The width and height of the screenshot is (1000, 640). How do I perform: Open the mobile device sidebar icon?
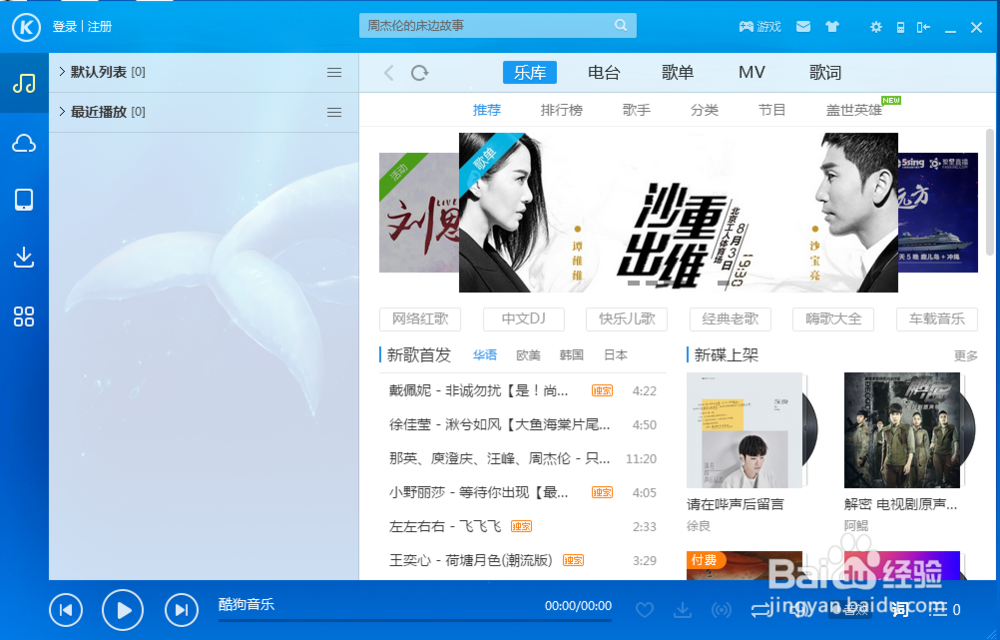point(24,200)
